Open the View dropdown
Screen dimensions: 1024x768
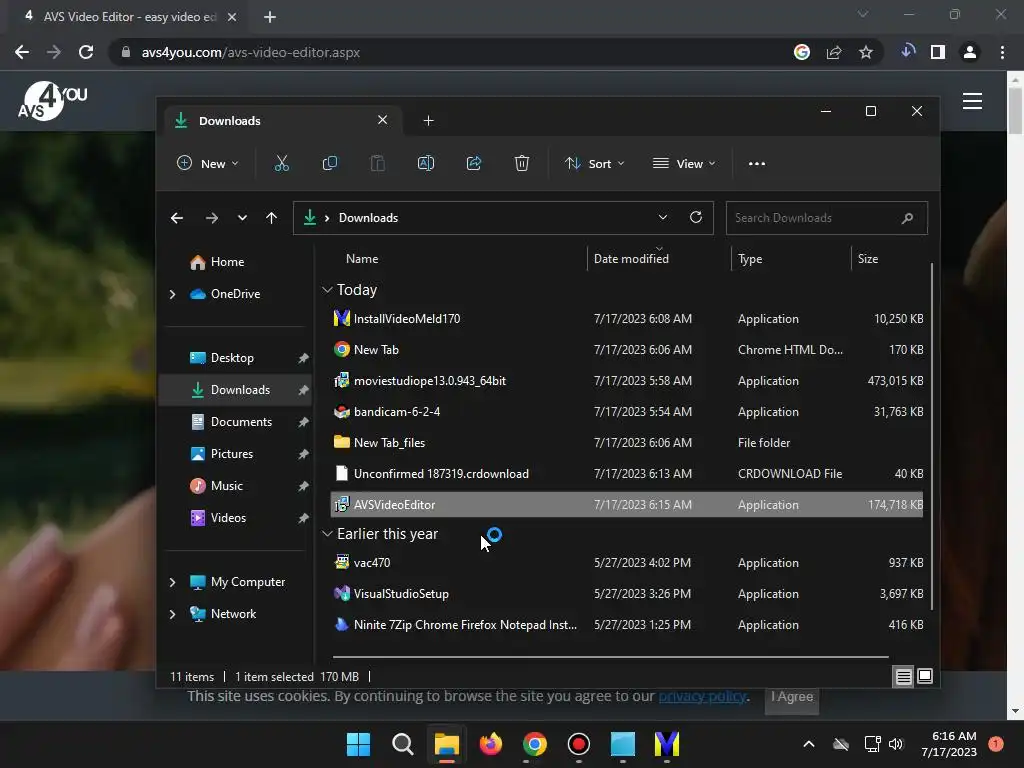[x=684, y=163]
